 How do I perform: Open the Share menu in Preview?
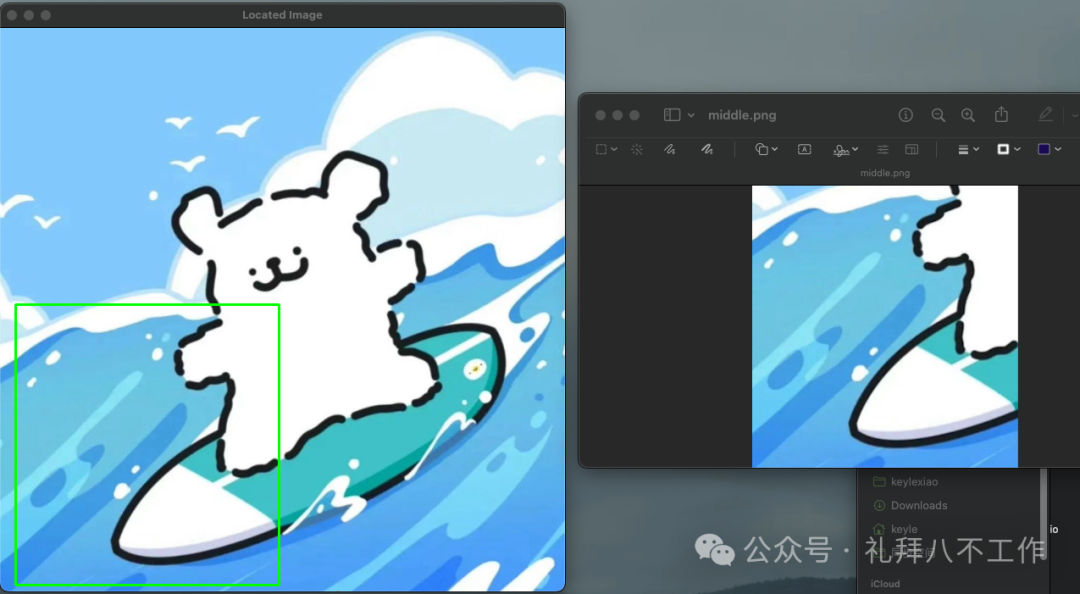[1001, 114]
